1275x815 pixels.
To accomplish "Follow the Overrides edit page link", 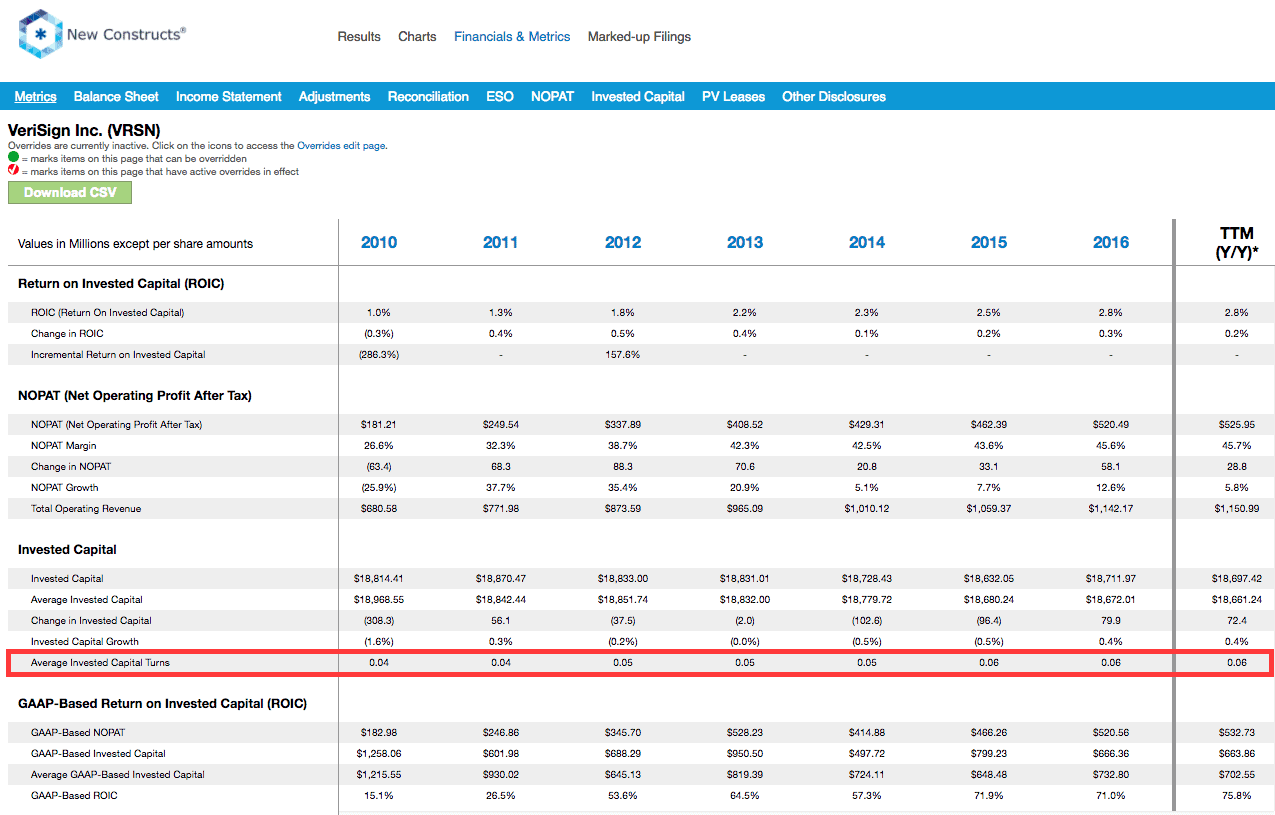I will tap(342, 146).
